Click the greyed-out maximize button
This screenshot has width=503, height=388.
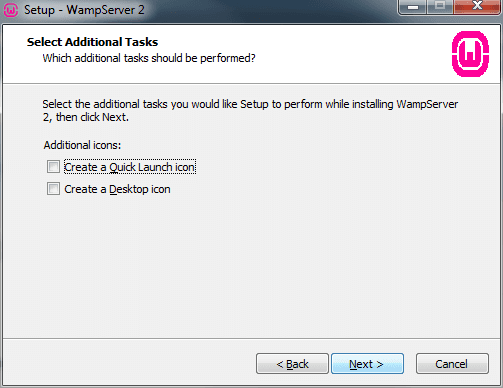(440, 7)
